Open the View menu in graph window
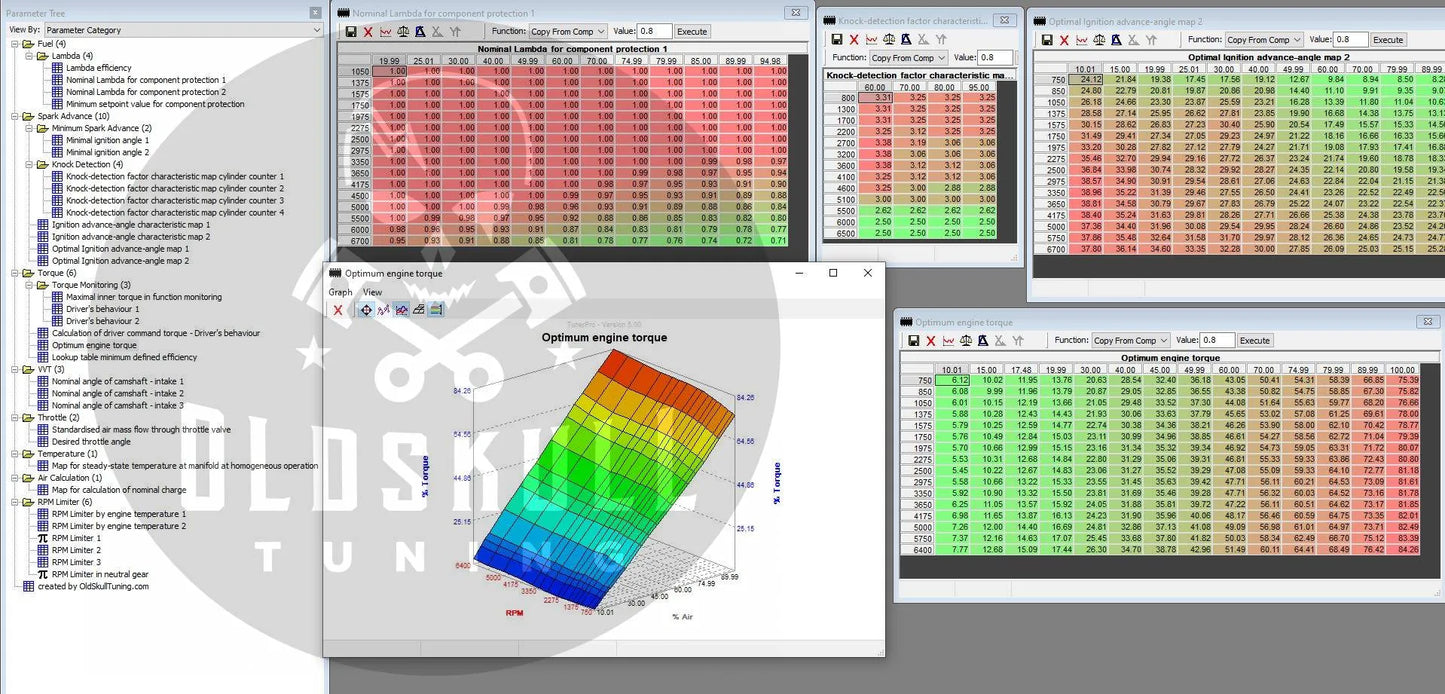 372,292
